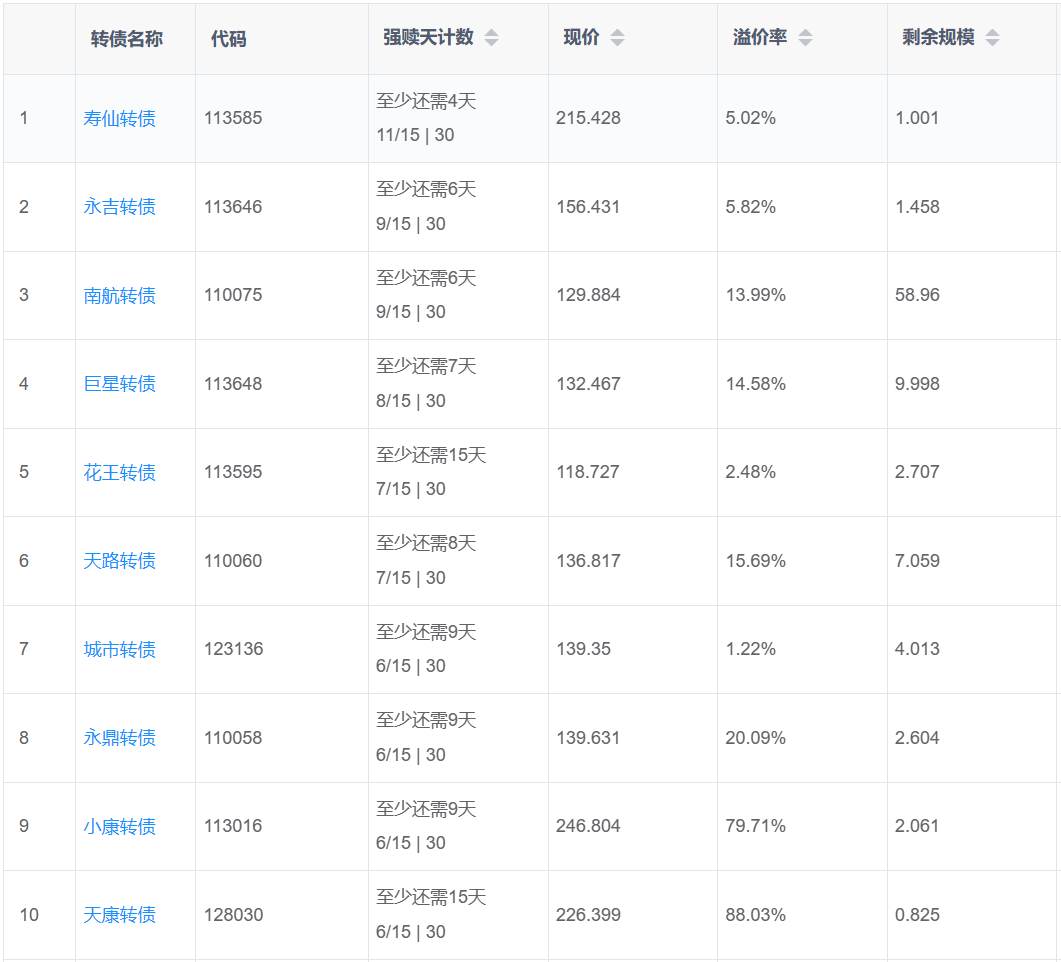Click the 花王转债 link
Screen dimensions: 1061x962
click(x=120, y=472)
